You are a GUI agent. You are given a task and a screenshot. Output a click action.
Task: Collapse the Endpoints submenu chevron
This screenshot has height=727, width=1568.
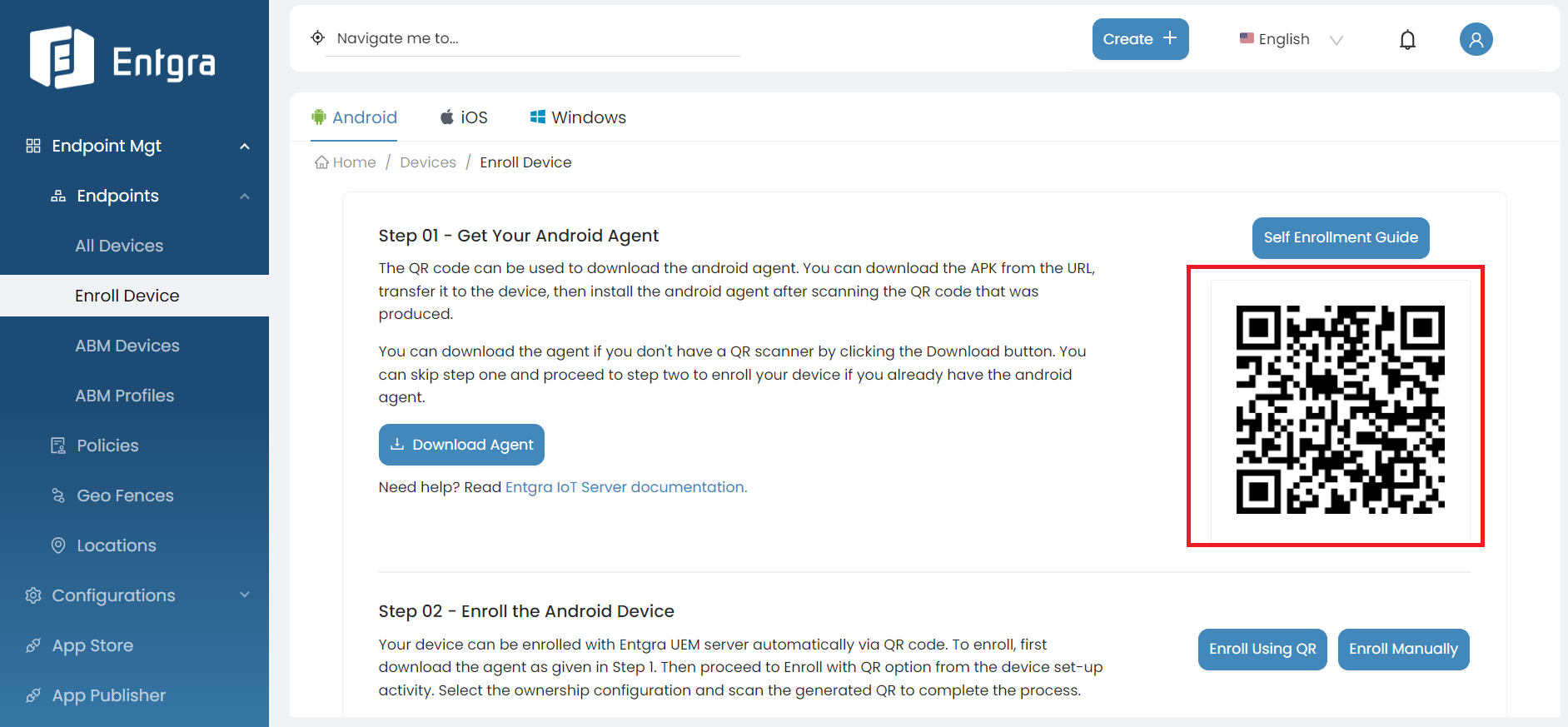tap(245, 197)
